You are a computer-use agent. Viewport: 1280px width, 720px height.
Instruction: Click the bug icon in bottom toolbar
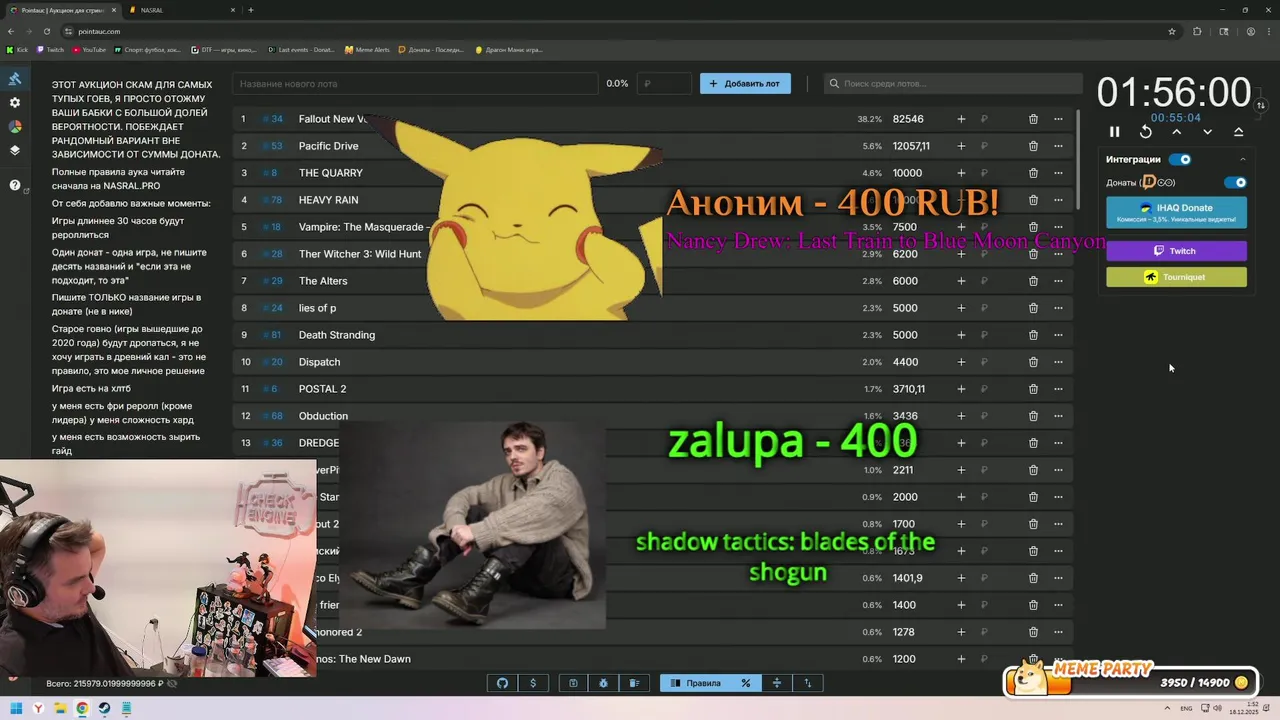(604, 683)
